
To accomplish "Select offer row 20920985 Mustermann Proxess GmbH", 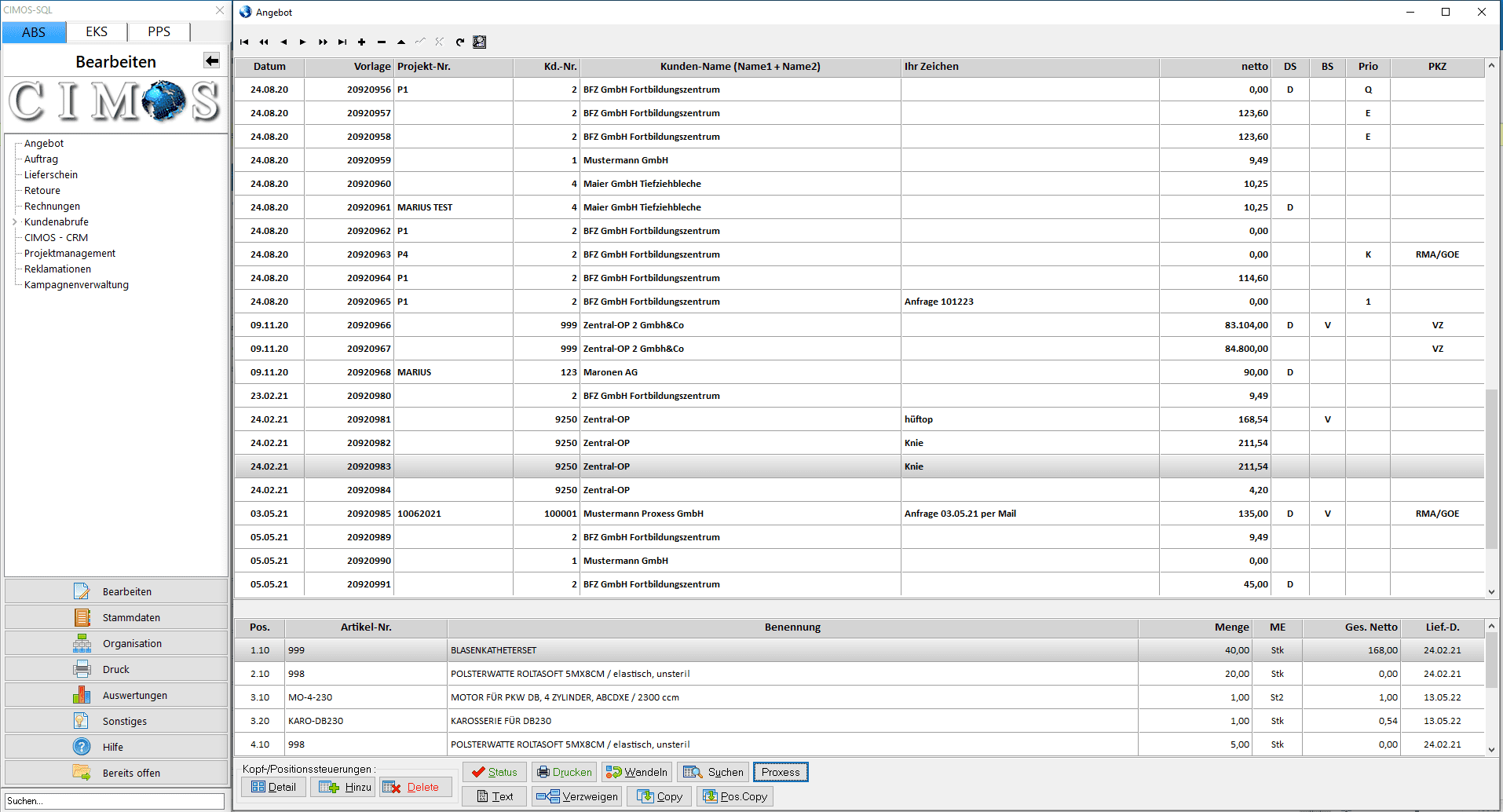I will tap(859, 514).
